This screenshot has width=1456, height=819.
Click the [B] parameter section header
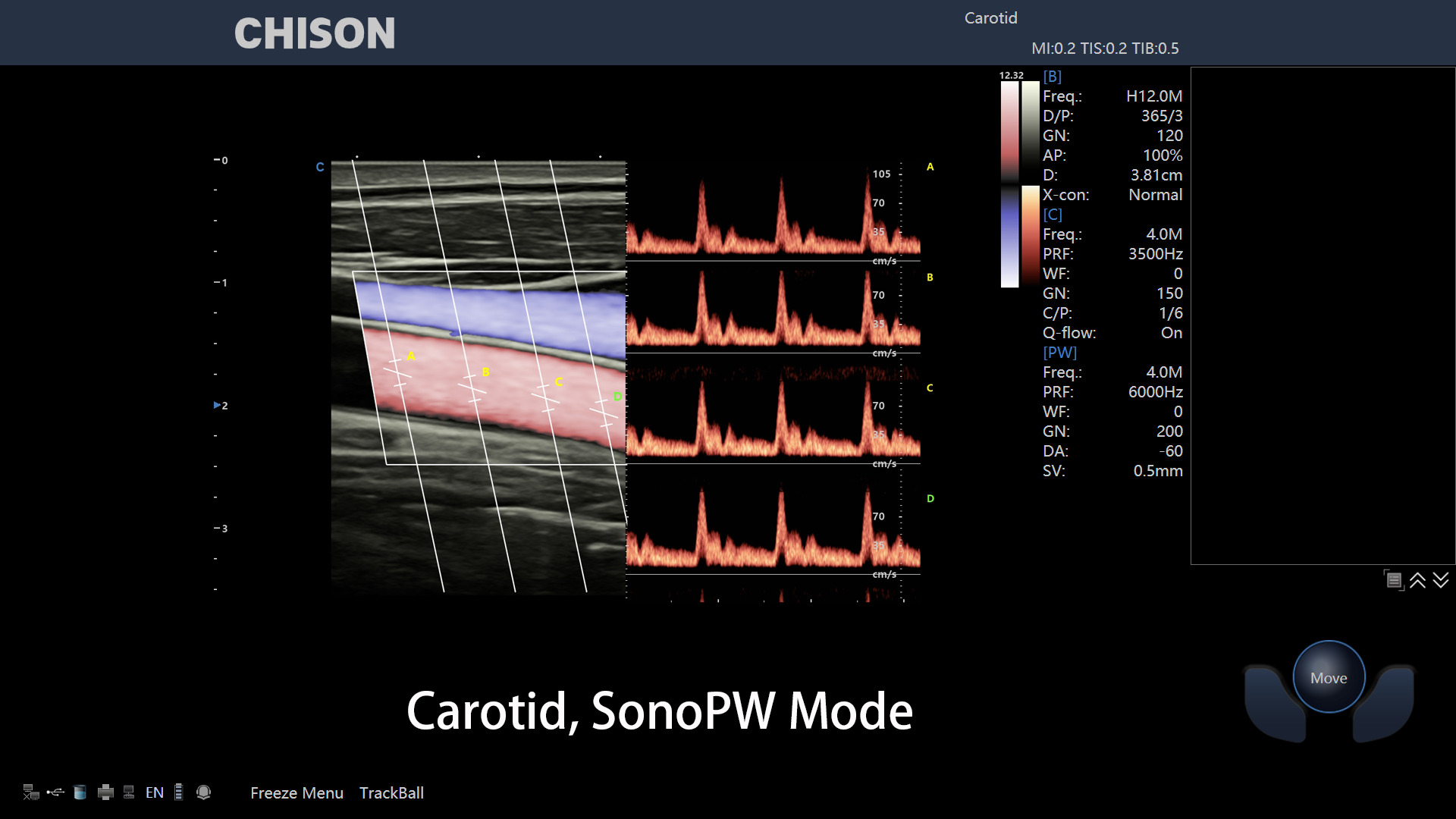coord(1053,77)
